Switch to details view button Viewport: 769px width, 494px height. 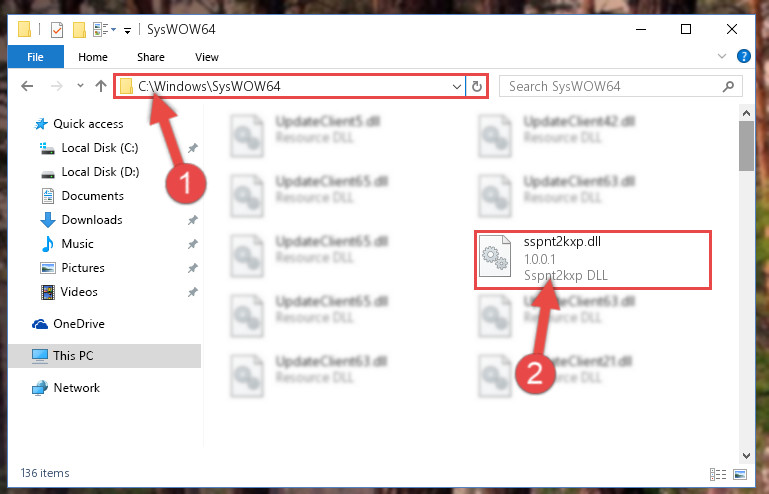pos(718,474)
